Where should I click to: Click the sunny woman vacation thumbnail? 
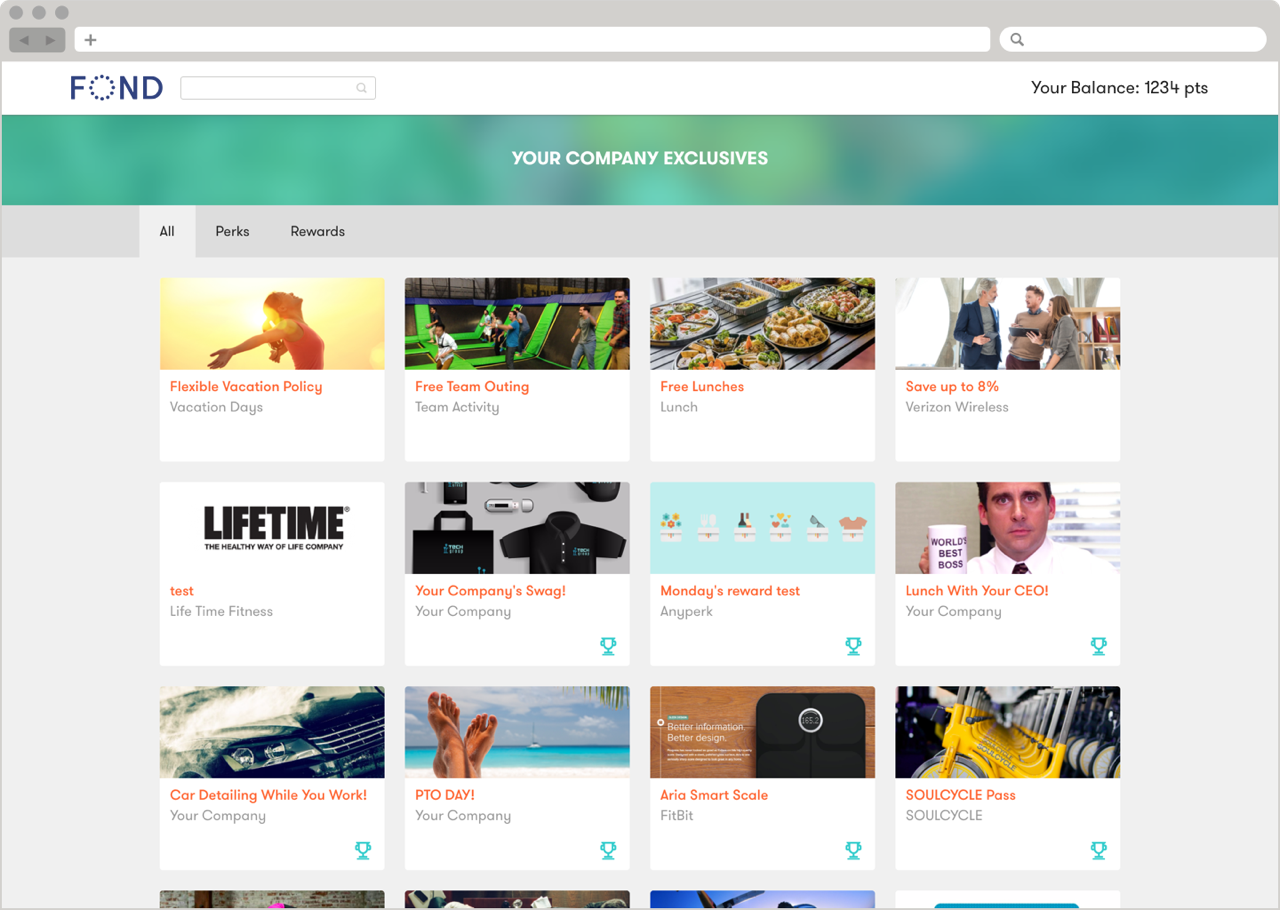pos(272,324)
